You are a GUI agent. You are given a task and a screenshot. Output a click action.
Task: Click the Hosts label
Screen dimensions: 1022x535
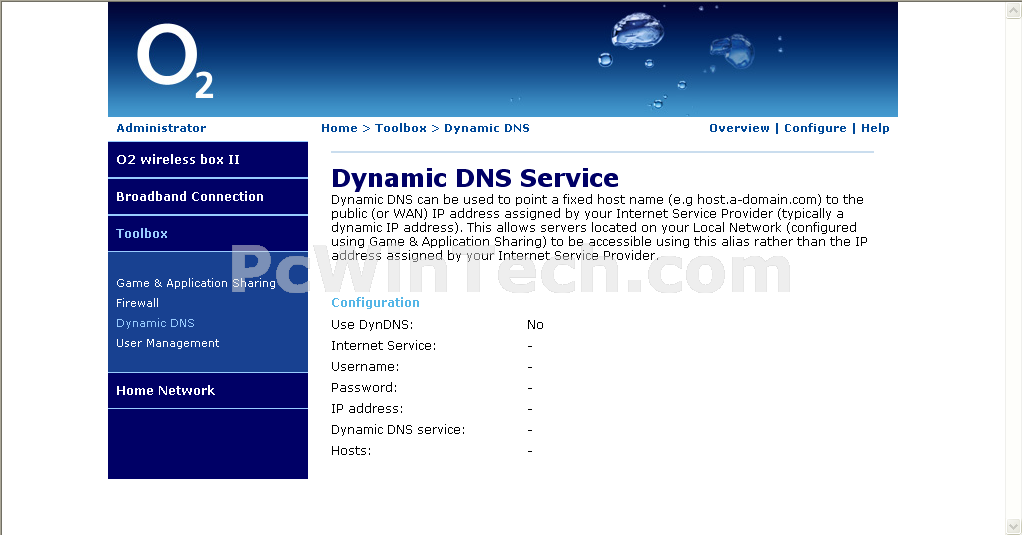pyautogui.click(x=351, y=451)
